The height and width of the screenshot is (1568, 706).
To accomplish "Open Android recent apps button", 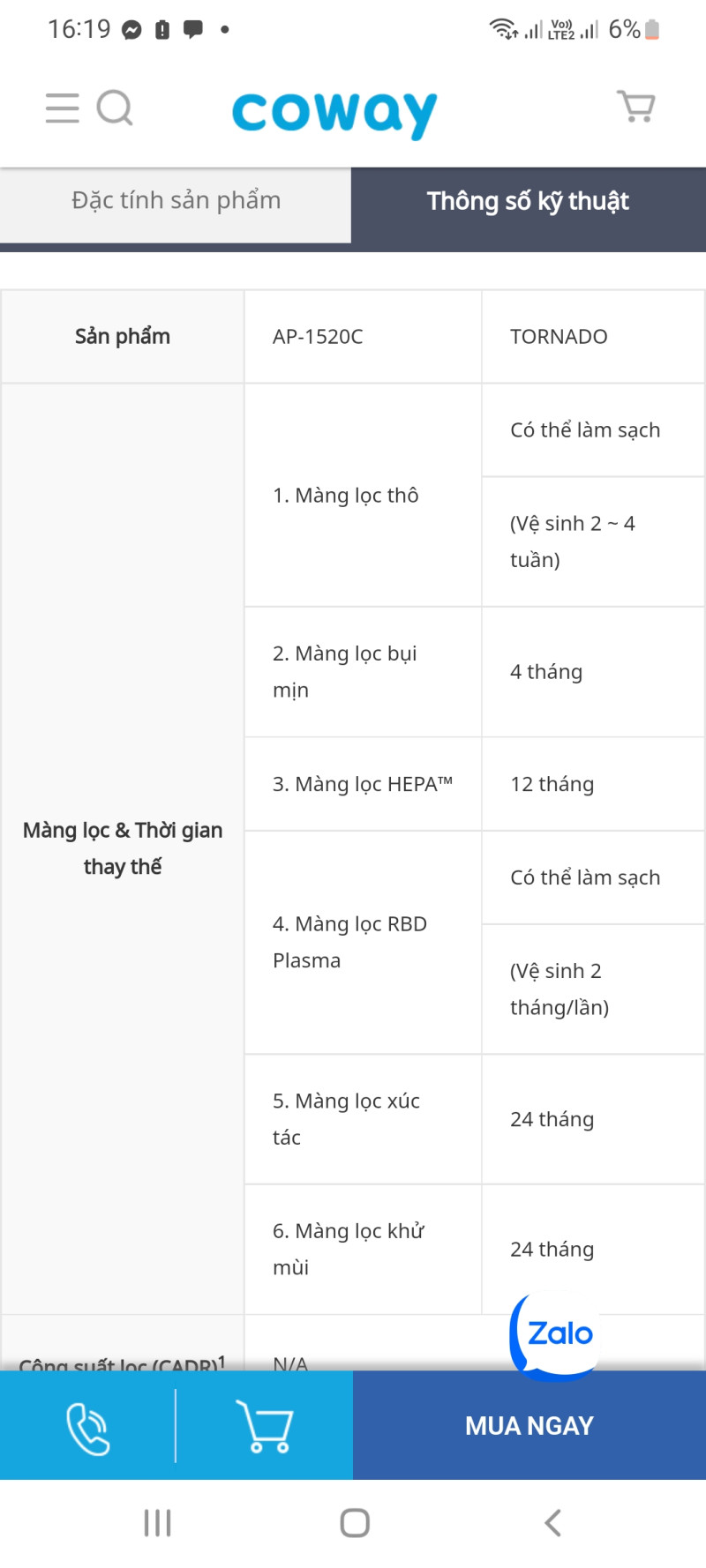I will click(x=157, y=1523).
